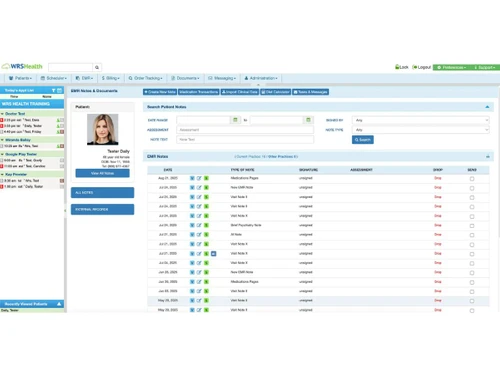Open the Documents menu
Image resolution: width=500 pixels, height=375 pixels.
185,78
